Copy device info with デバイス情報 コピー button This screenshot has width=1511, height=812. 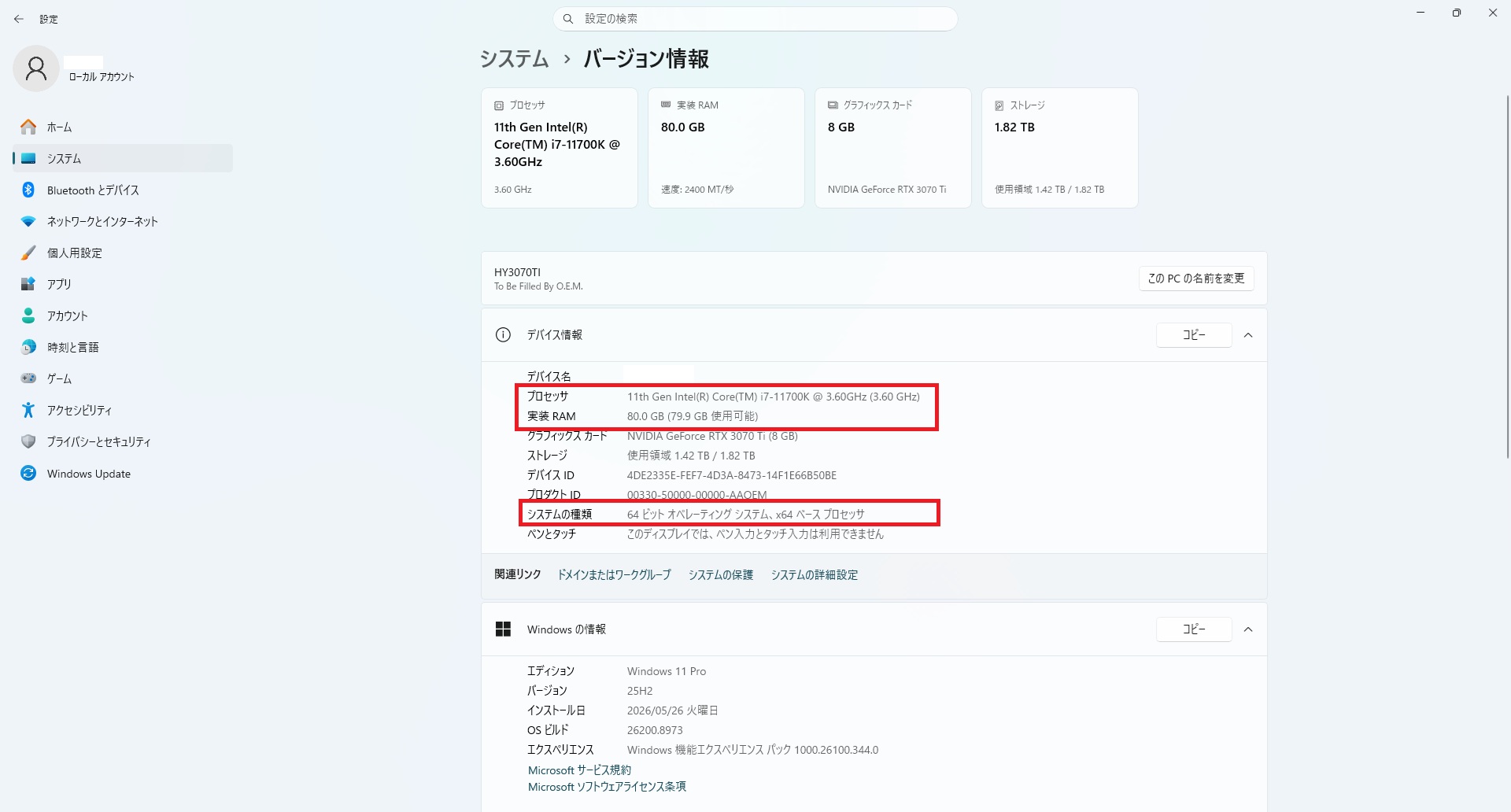1194,335
